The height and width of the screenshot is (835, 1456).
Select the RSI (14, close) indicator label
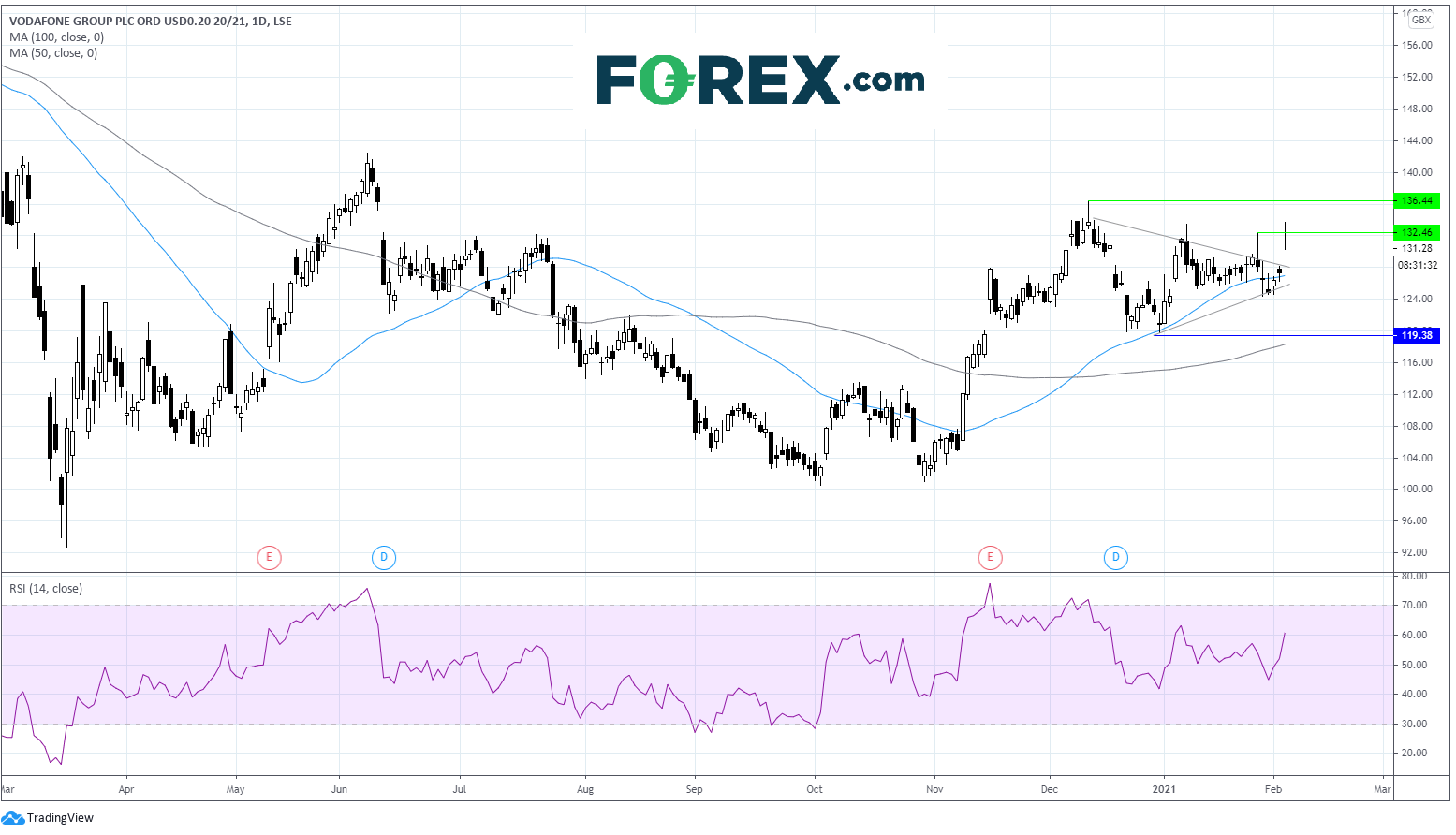click(46, 588)
